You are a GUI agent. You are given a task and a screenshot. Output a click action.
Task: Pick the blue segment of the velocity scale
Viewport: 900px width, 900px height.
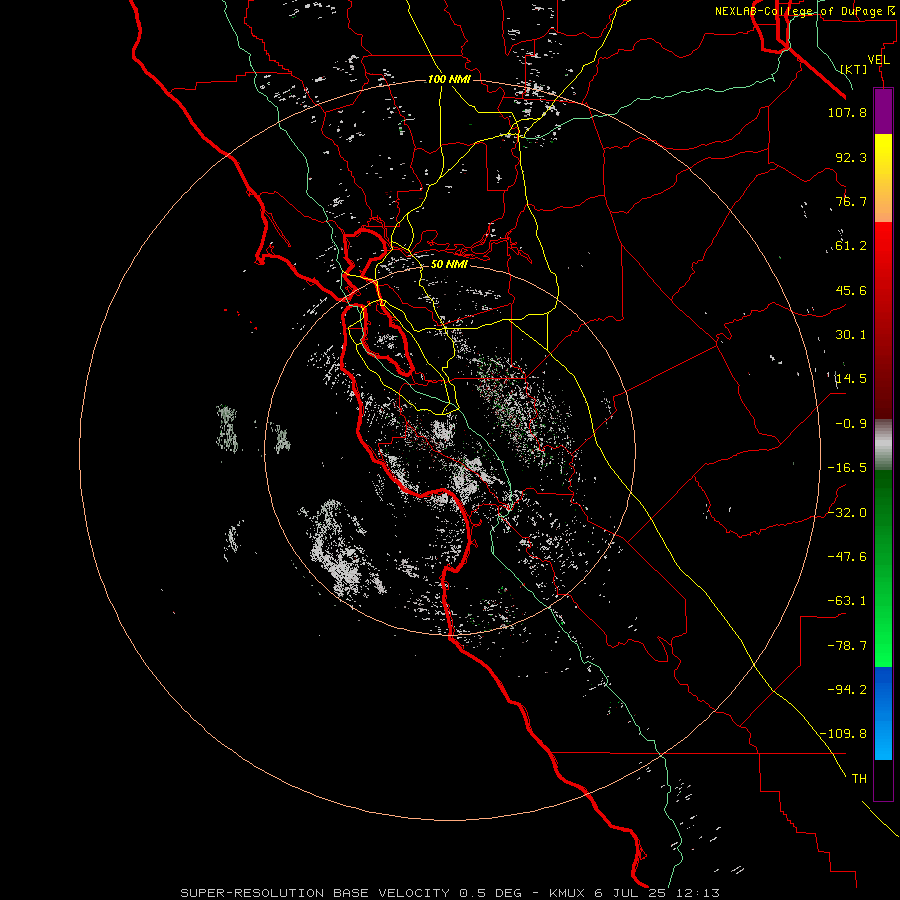tap(883, 713)
